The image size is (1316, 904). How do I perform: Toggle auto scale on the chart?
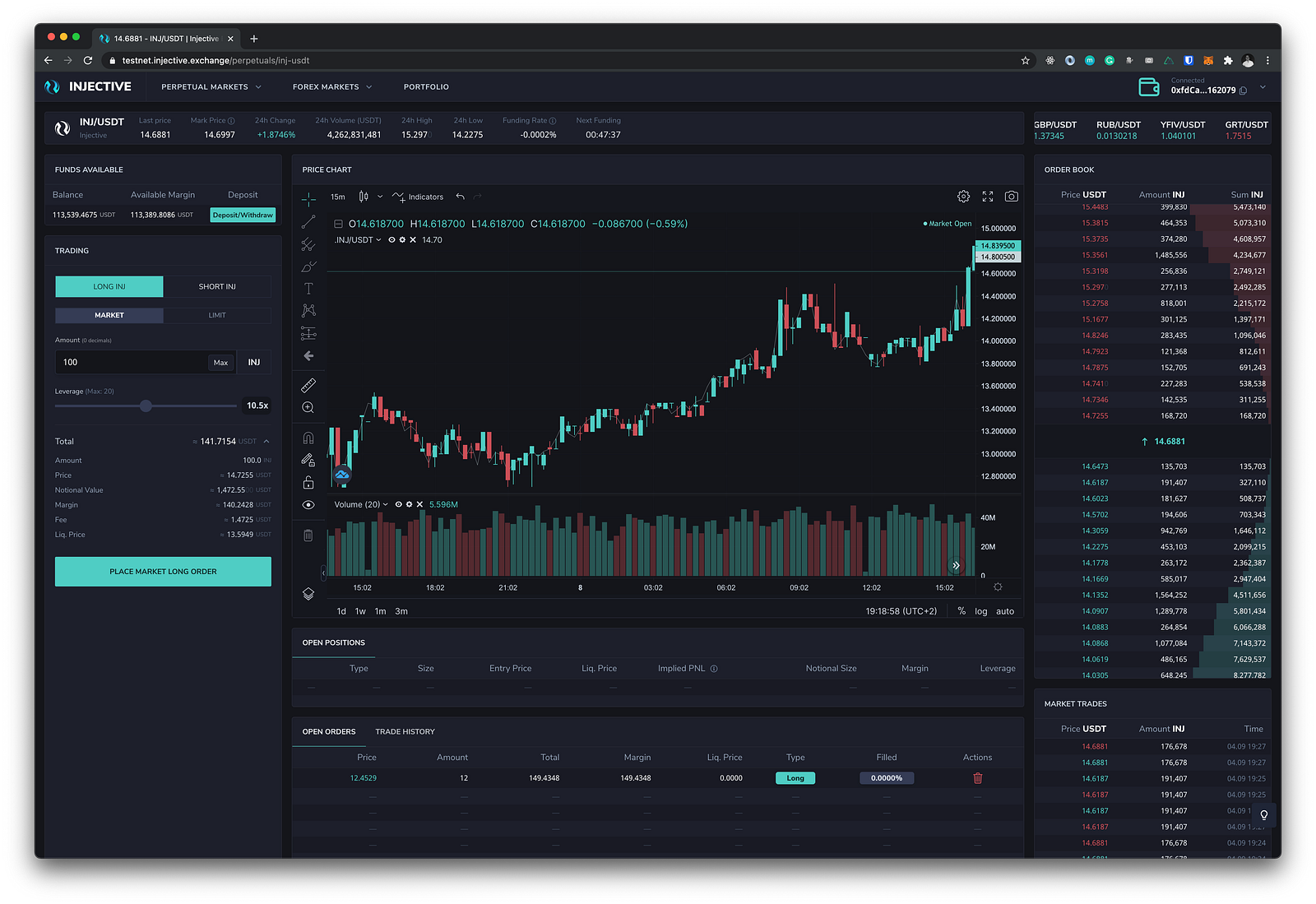pyautogui.click(x=1005, y=611)
